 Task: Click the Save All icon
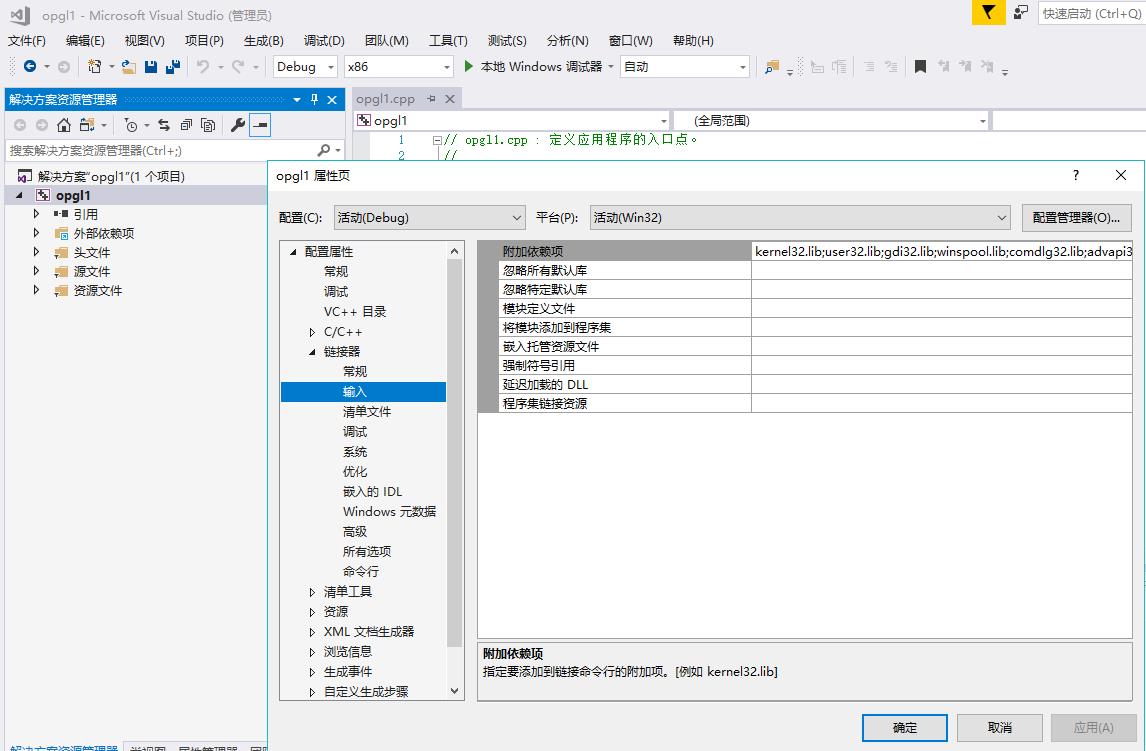[173, 66]
